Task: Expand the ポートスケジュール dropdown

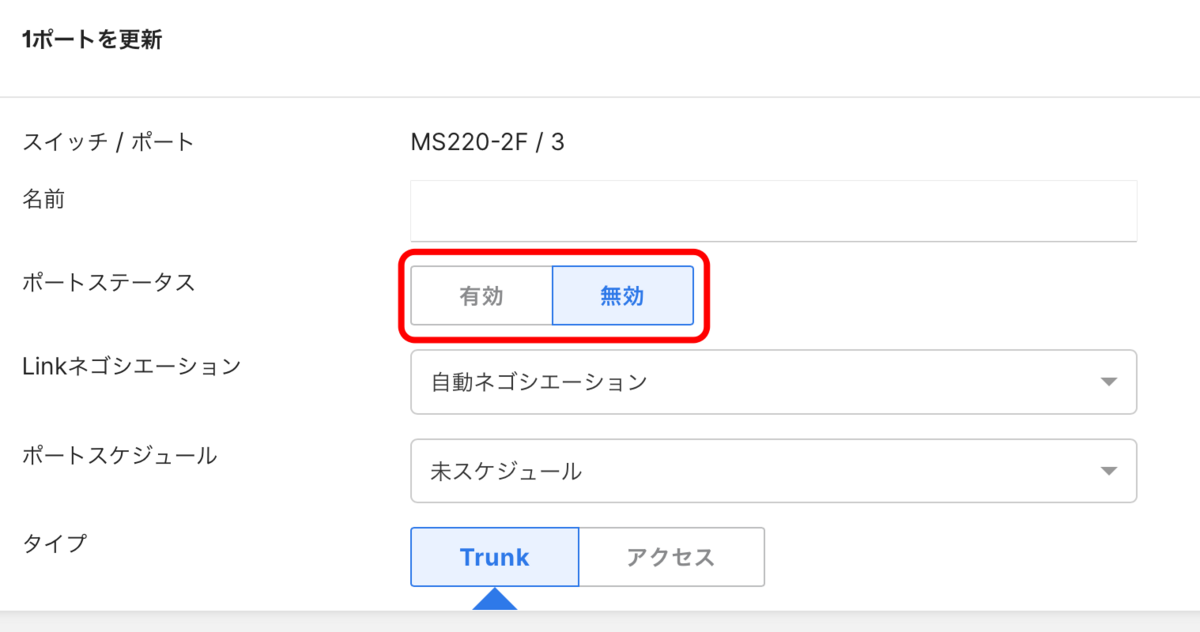Action: [774, 471]
